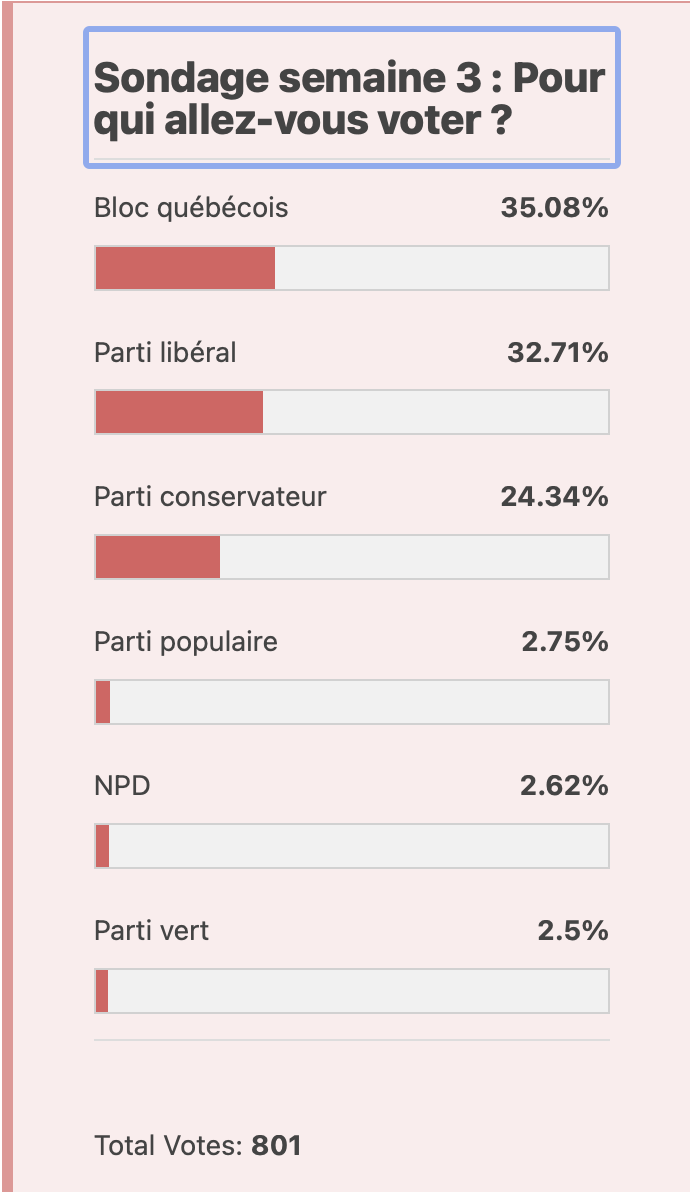Click the Parti conservateur progress bar
The image size is (690, 1192).
coord(352,556)
